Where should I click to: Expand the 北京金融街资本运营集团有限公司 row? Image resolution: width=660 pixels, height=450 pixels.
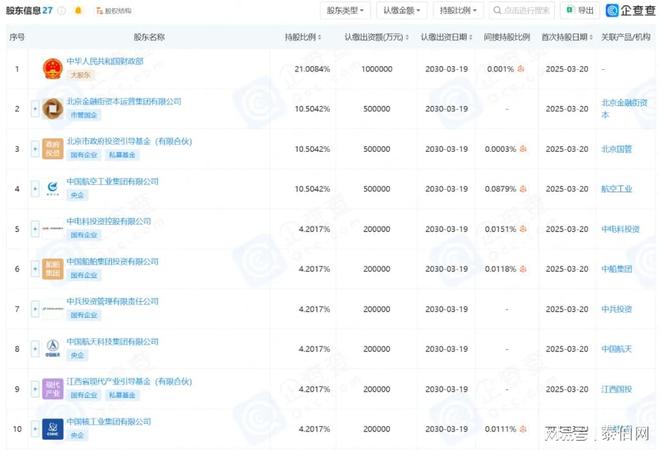point(35,109)
